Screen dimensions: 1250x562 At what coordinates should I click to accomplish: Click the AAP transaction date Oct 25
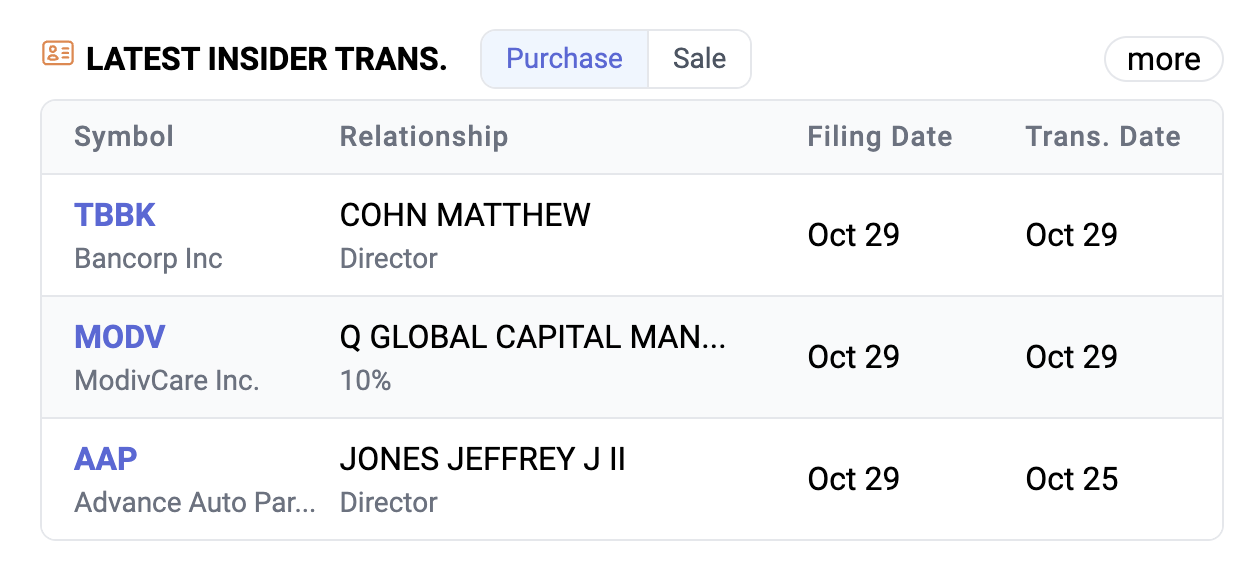1072,479
